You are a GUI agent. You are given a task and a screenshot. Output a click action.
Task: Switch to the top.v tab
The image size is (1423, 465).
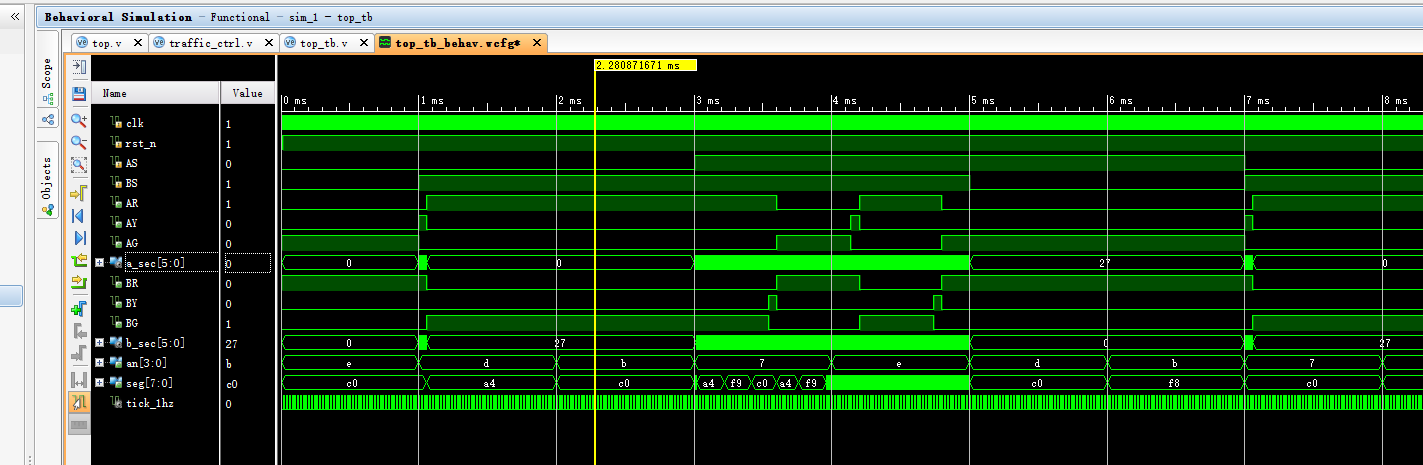point(106,43)
